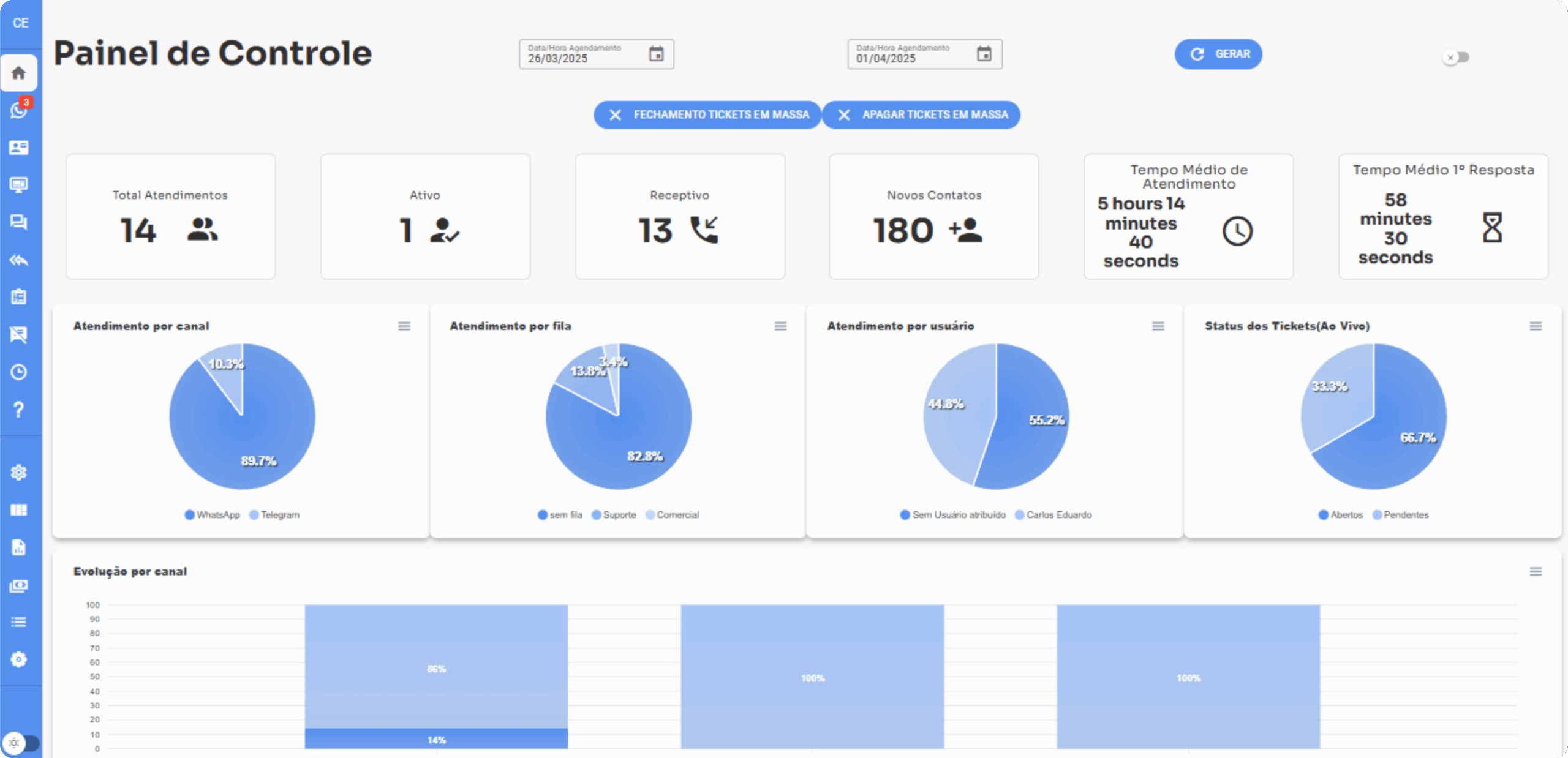Open the Evolução por canal chart menu
The image size is (1568, 758).
1536,571
